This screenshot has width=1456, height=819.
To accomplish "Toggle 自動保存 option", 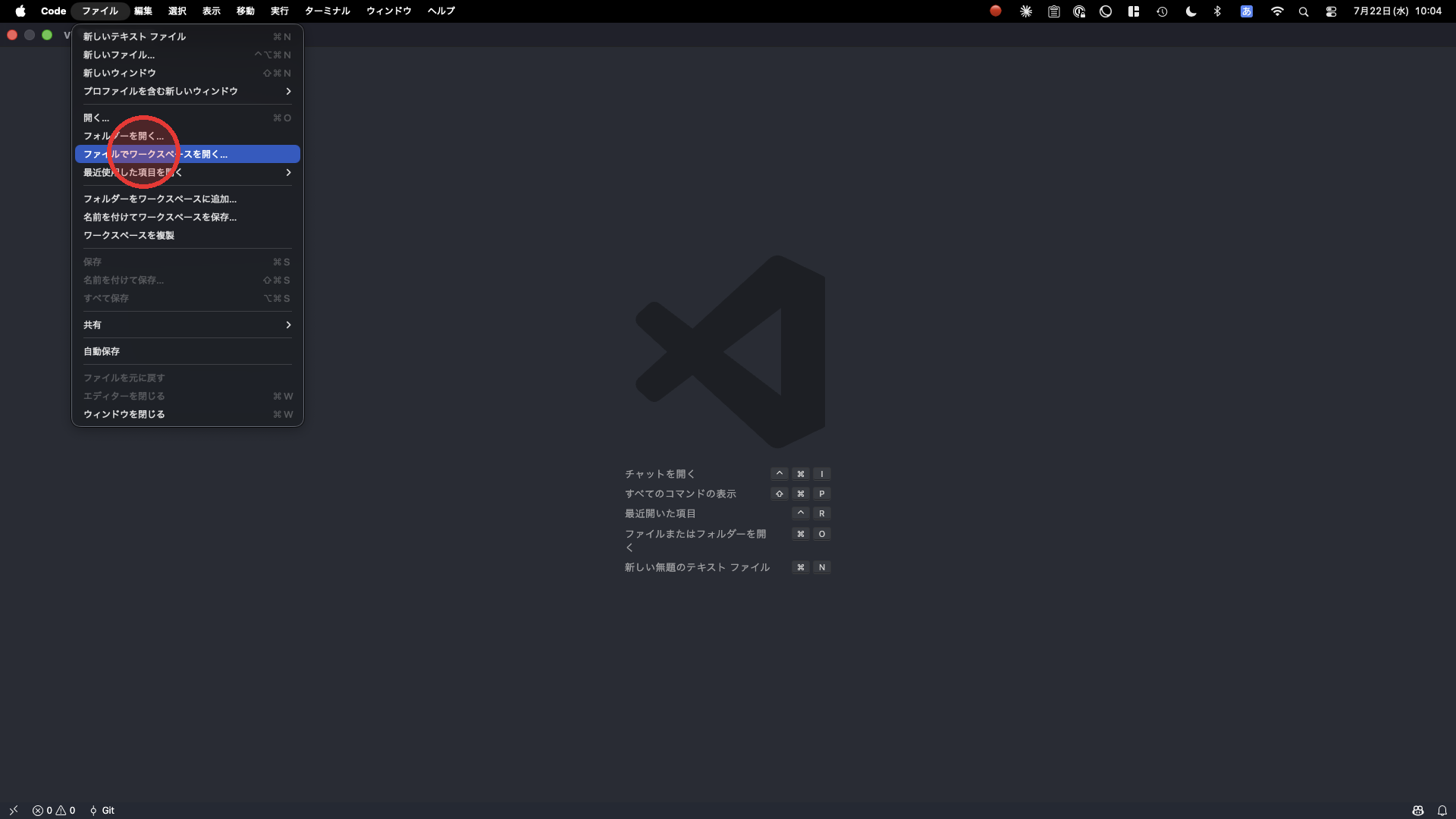I will (x=187, y=351).
